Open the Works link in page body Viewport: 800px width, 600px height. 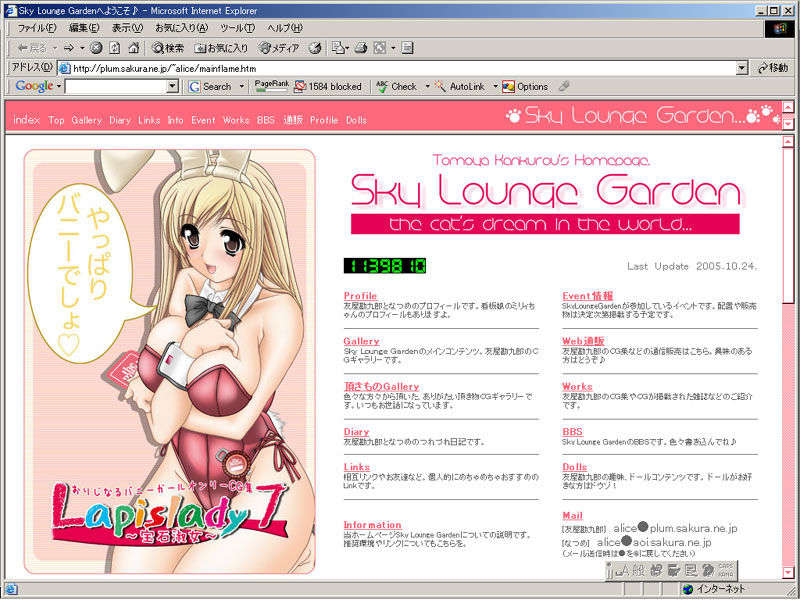point(577,387)
